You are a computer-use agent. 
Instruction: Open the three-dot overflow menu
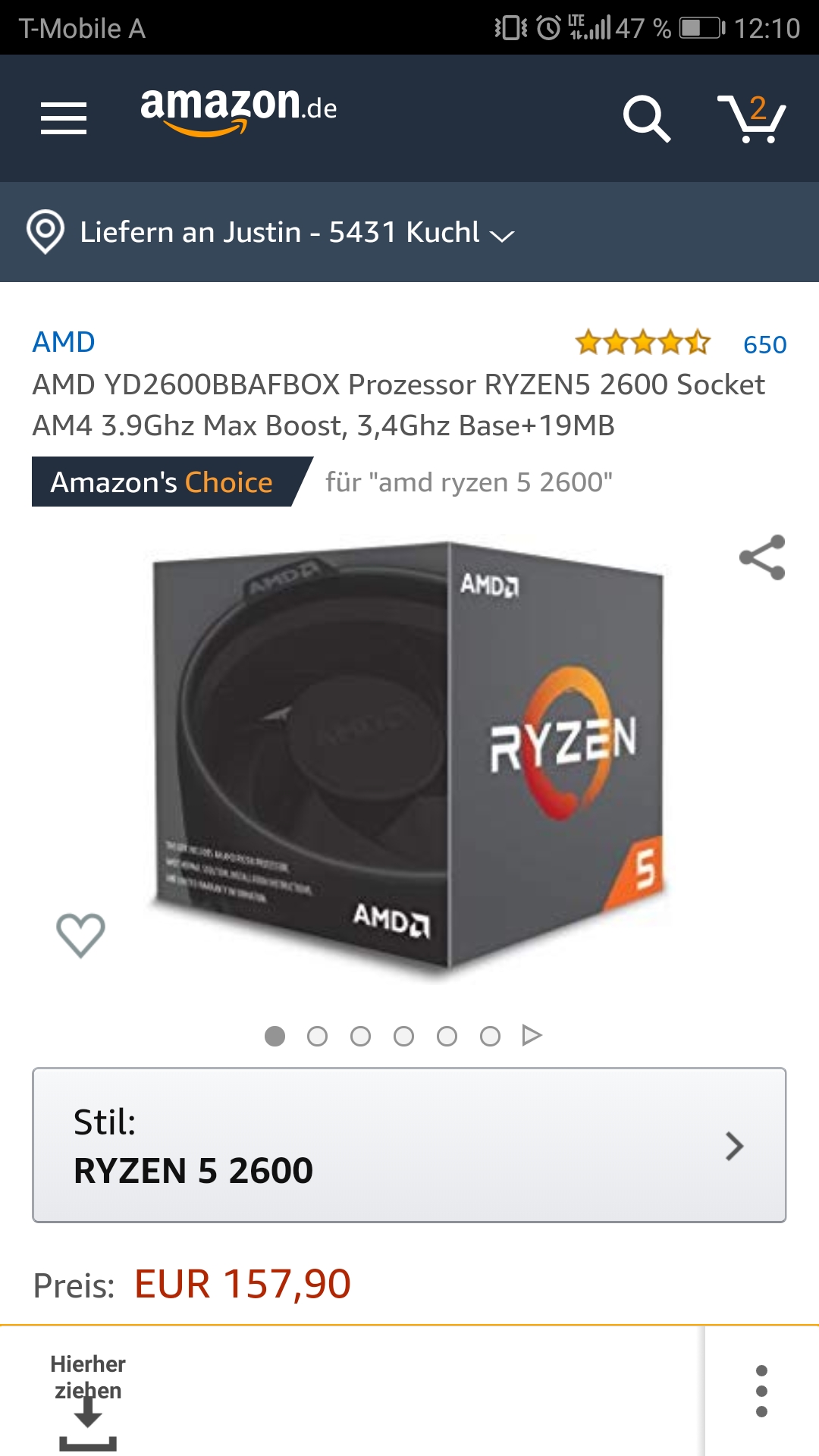pyautogui.click(x=761, y=1391)
